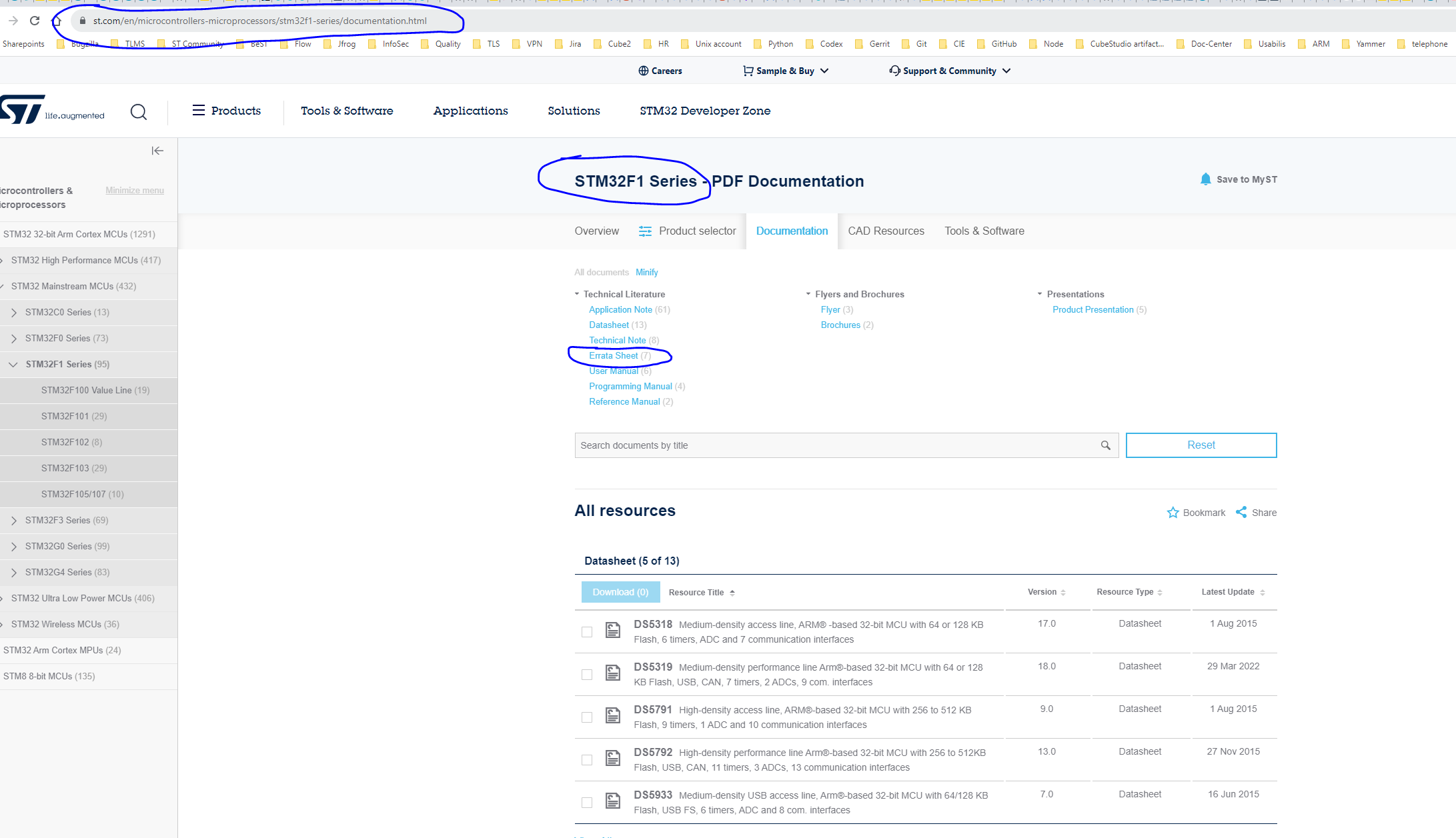Click the Careers globe icon
Image resolution: width=1456 pixels, height=838 pixels.
point(643,71)
